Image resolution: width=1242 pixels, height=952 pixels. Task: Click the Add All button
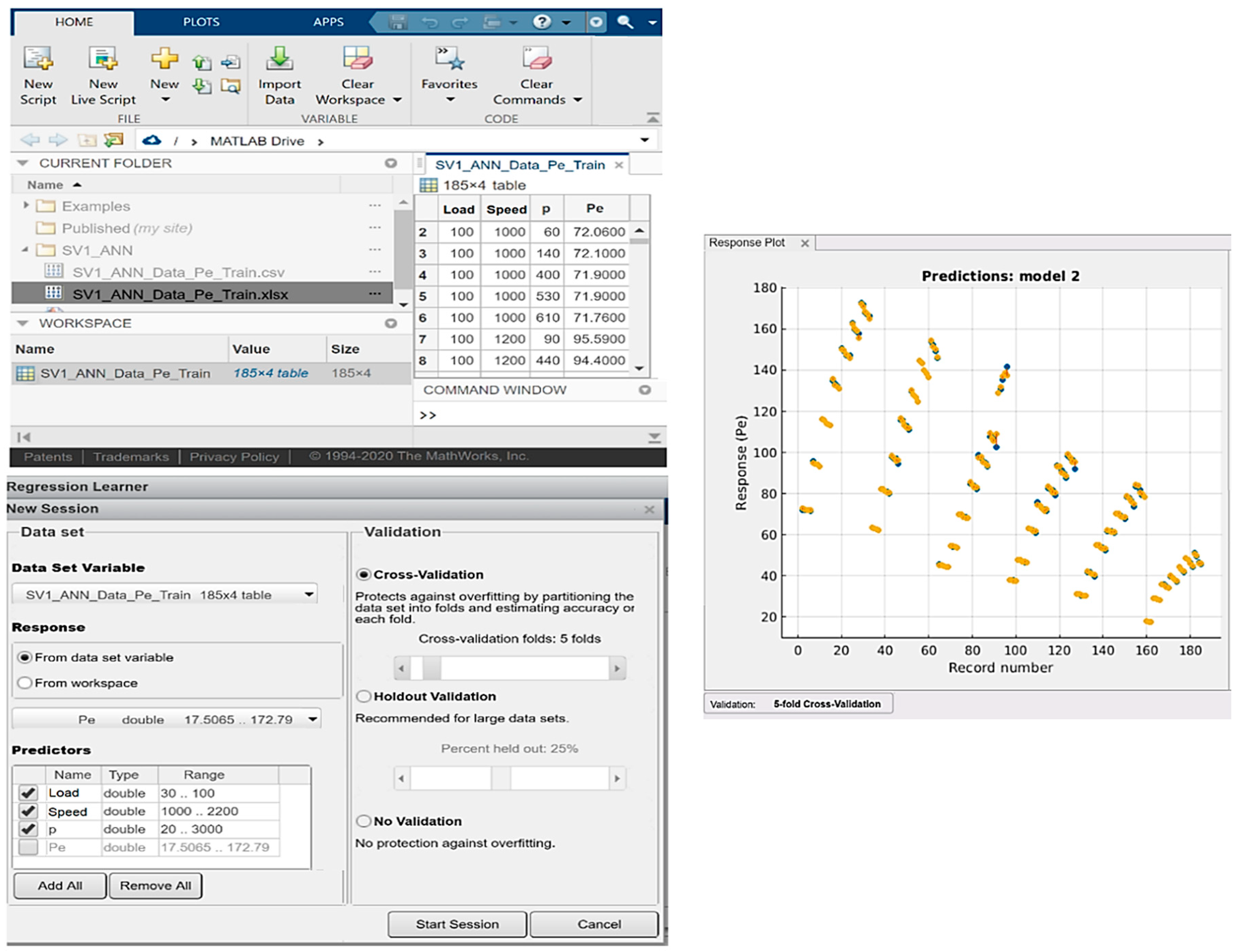[x=60, y=885]
